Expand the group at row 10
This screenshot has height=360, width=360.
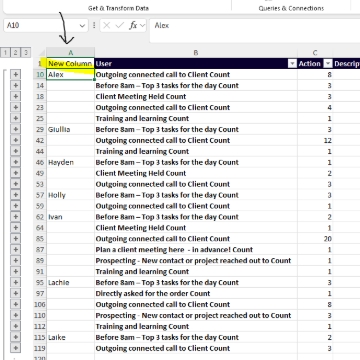pos(15,75)
